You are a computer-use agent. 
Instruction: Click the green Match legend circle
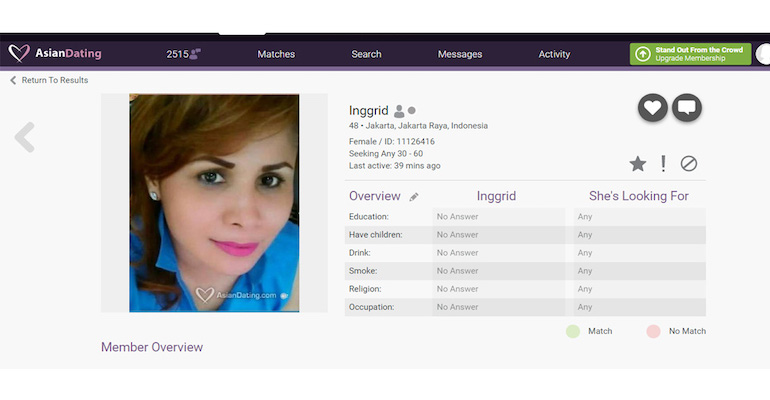[x=573, y=331]
